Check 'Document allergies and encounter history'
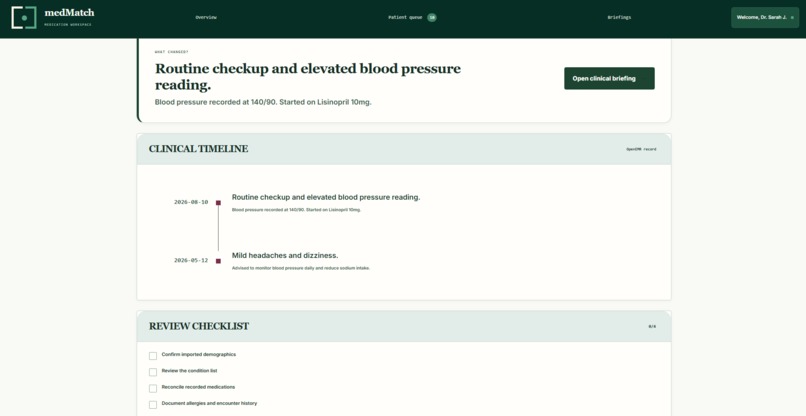Image resolution: width=806 pixels, height=416 pixels. tap(153, 405)
